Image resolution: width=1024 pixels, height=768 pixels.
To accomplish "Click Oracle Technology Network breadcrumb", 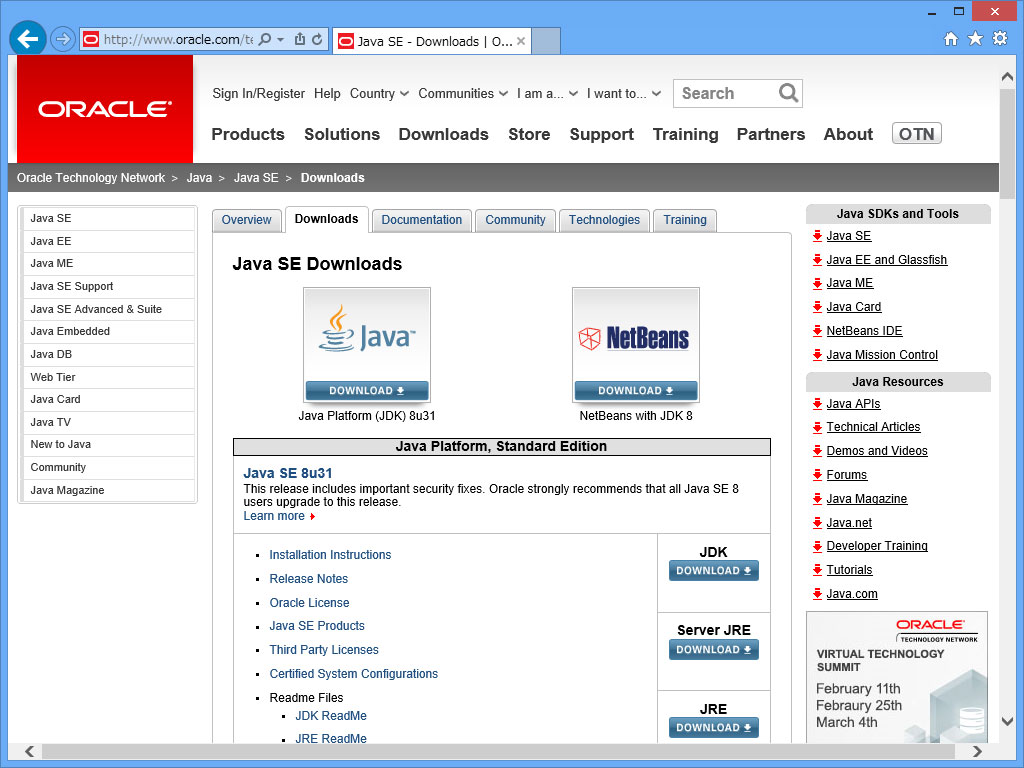I will pos(91,178).
